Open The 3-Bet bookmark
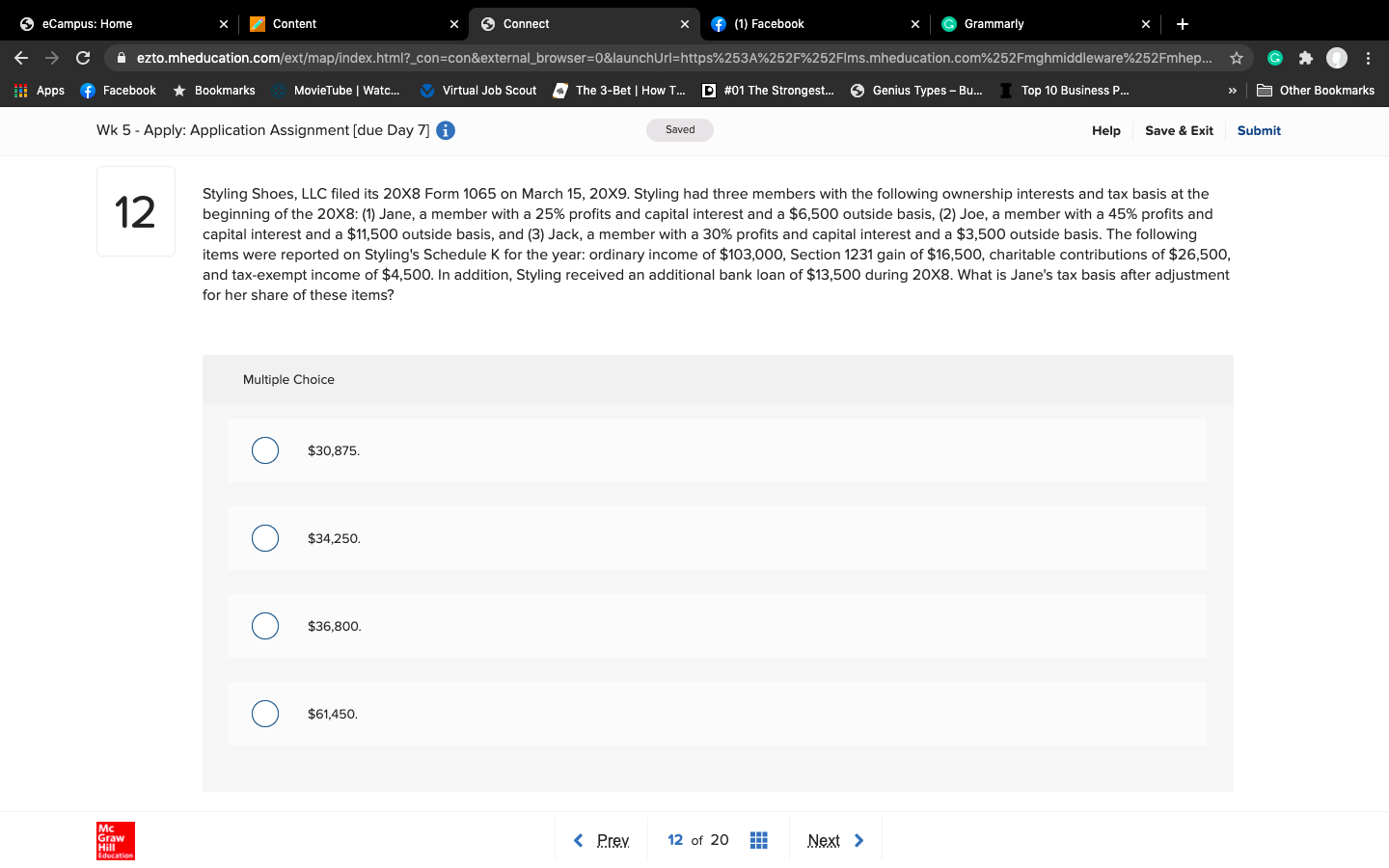The width and height of the screenshot is (1389, 868). pos(619,91)
